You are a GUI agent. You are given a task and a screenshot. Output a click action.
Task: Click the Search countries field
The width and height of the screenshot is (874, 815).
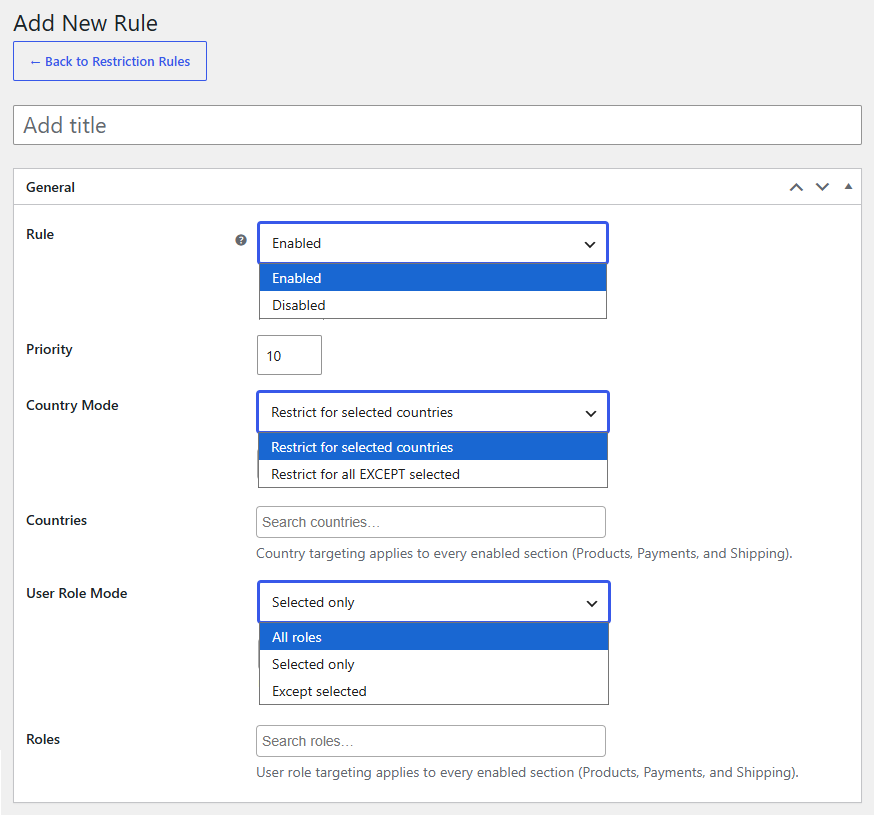coord(430,522)
